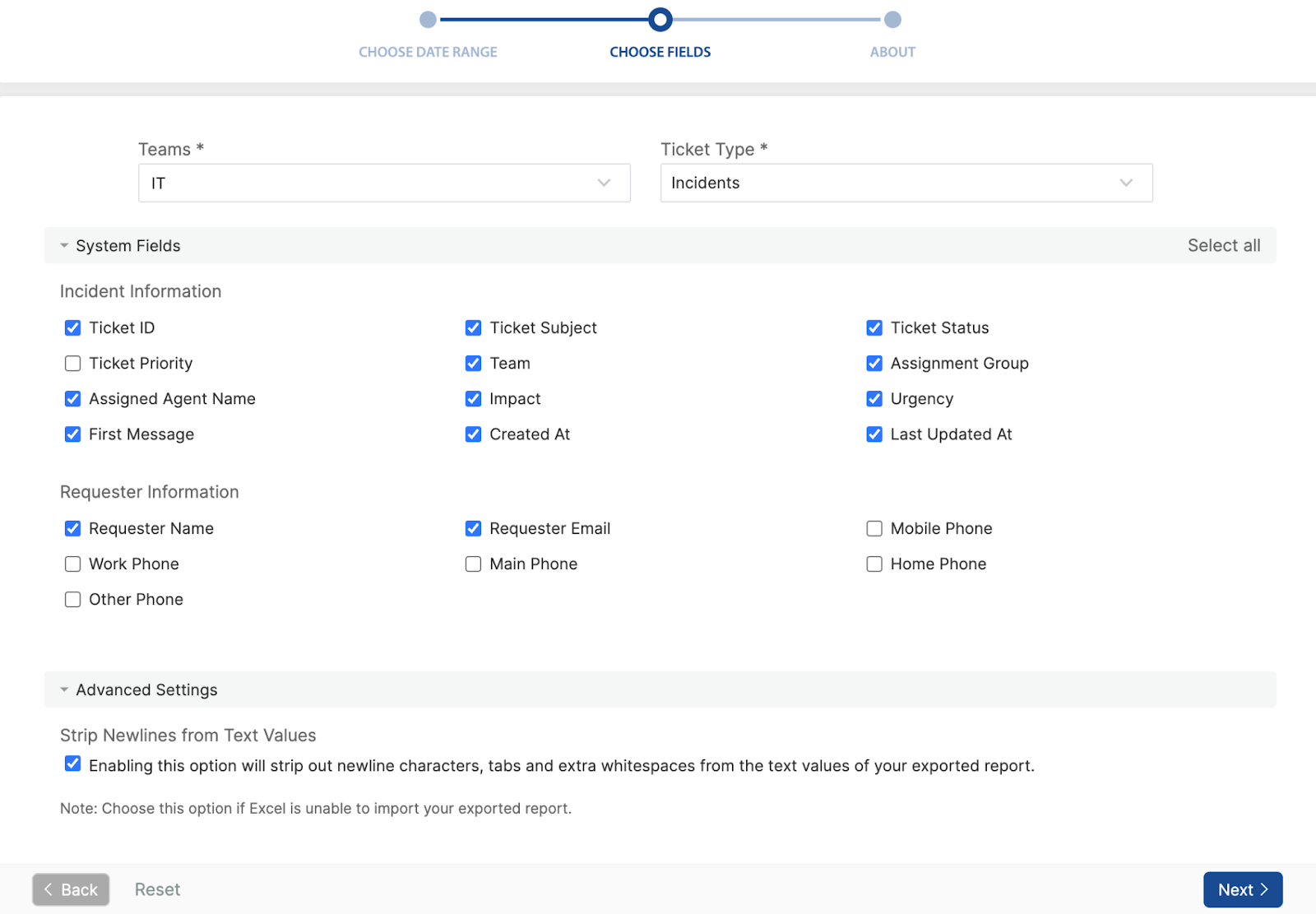
Task: Uncheck Assigned Agent Name checkbox
Action: click(72, 398)
